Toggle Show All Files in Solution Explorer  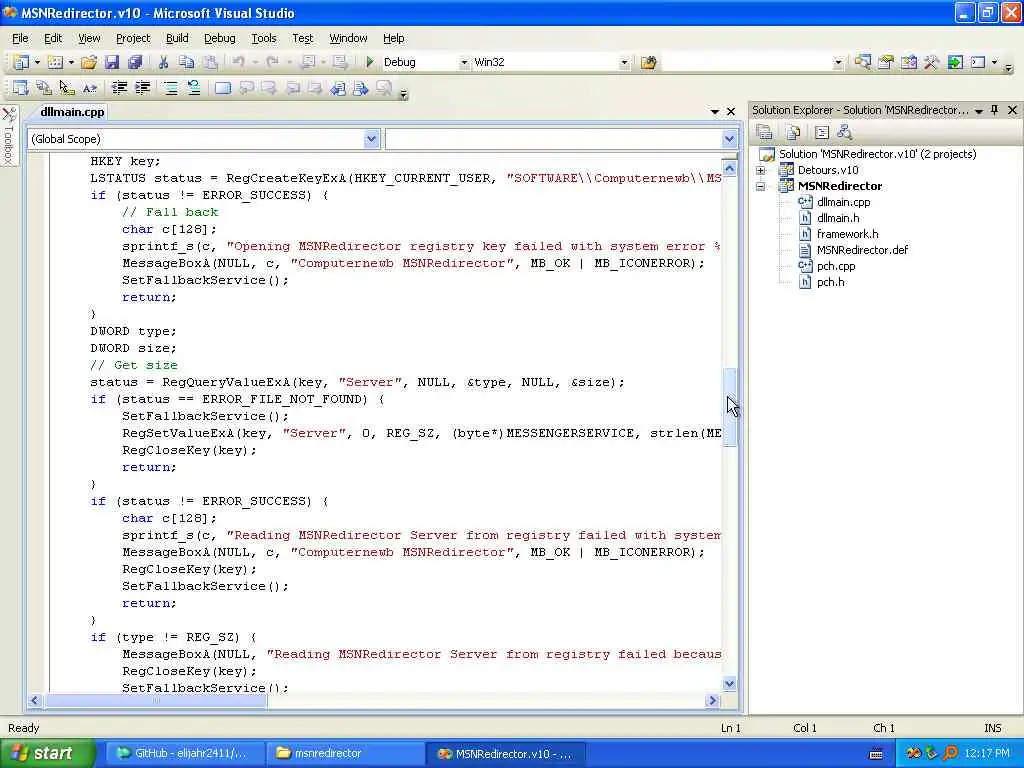click(793, 133)
